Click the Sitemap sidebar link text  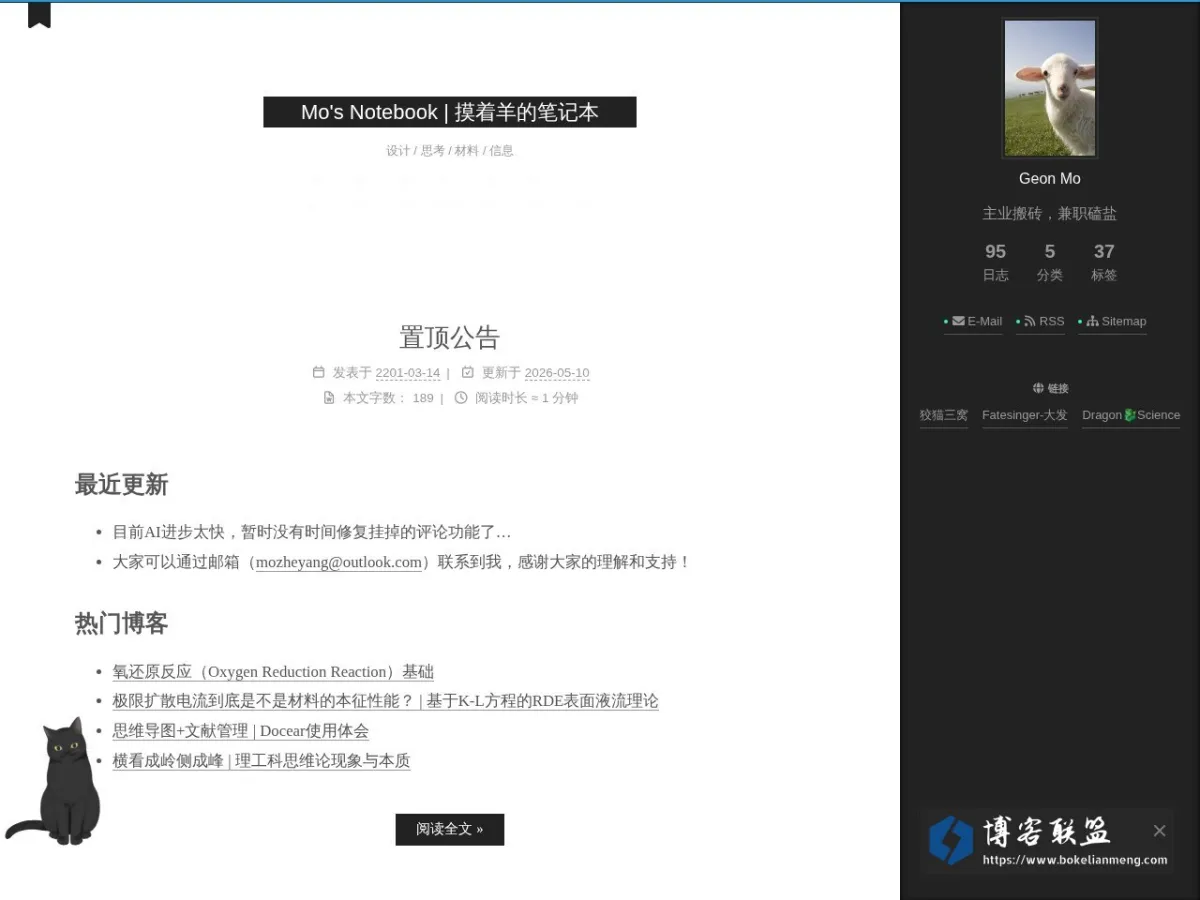click(x=1124, y=321)
